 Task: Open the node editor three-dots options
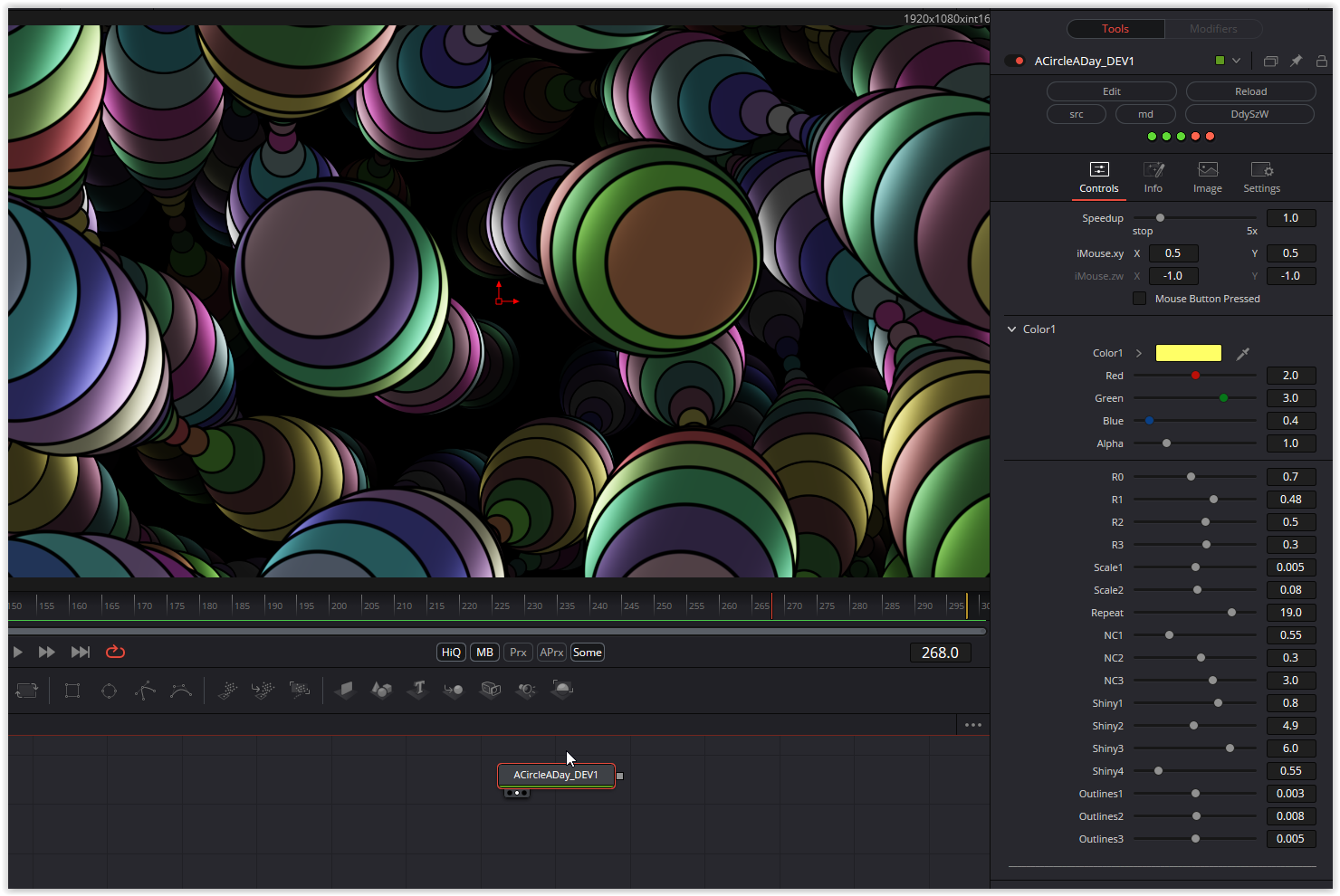tap(973, 725)
